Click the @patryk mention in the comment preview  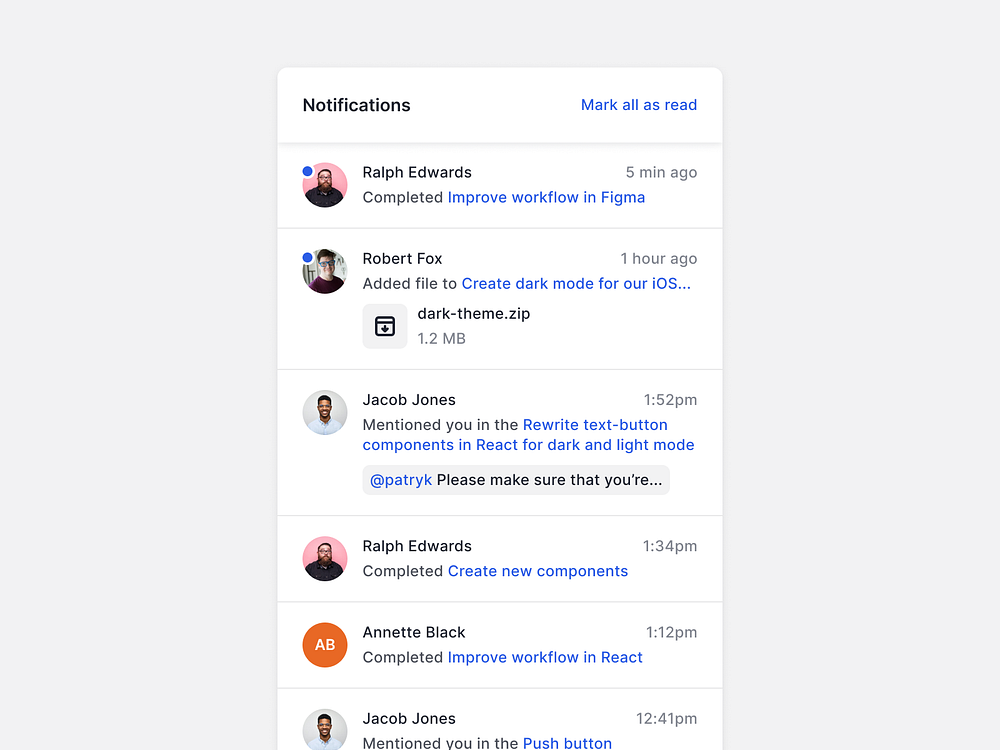coord(400,479)
